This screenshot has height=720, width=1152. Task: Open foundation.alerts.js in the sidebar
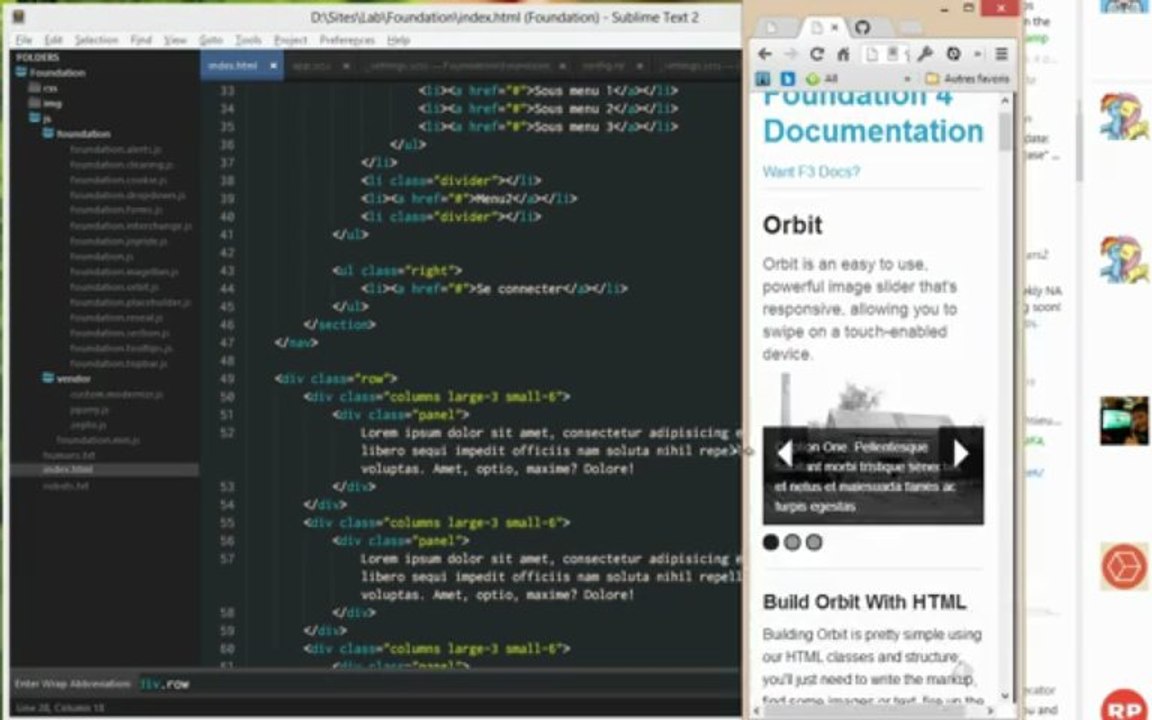(x=116, y=149)
